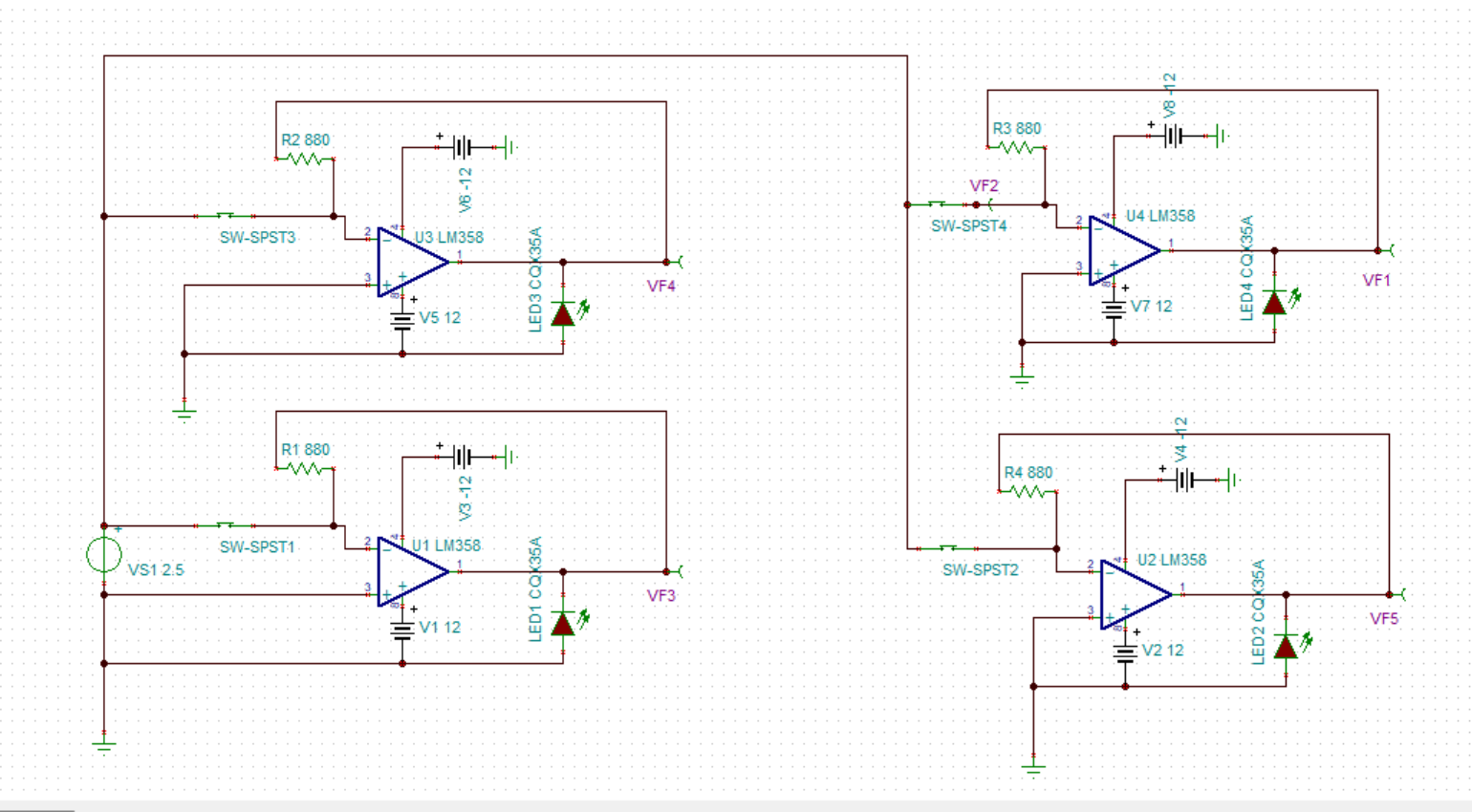The width and height of the screenshot is (1472, 812).
Task: Select the V1 12 battery symbol
Action: click(402, 629)
